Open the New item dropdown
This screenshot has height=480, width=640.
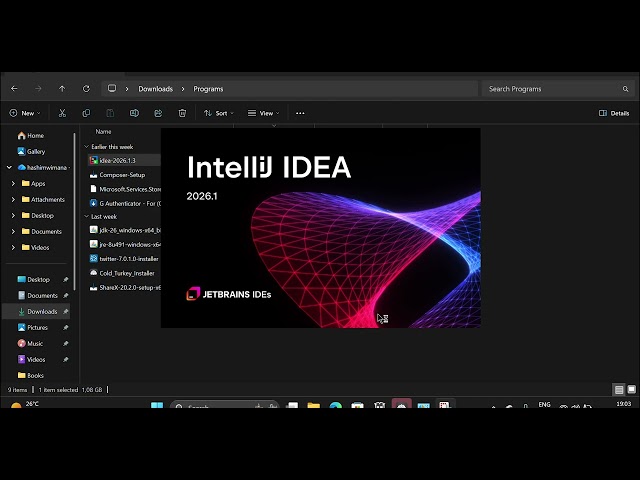(25, 113)
